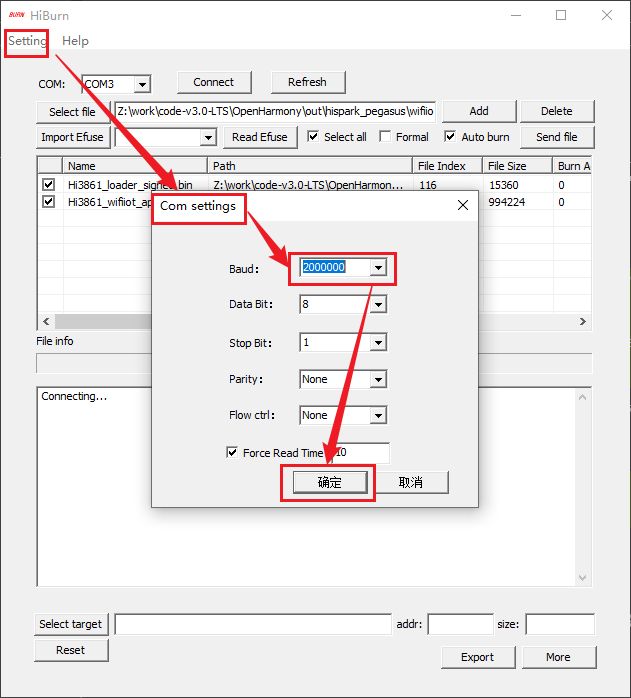Minimize the HiBurn window
This screenshot has height=698, width=631.
(x=516, y=16)
